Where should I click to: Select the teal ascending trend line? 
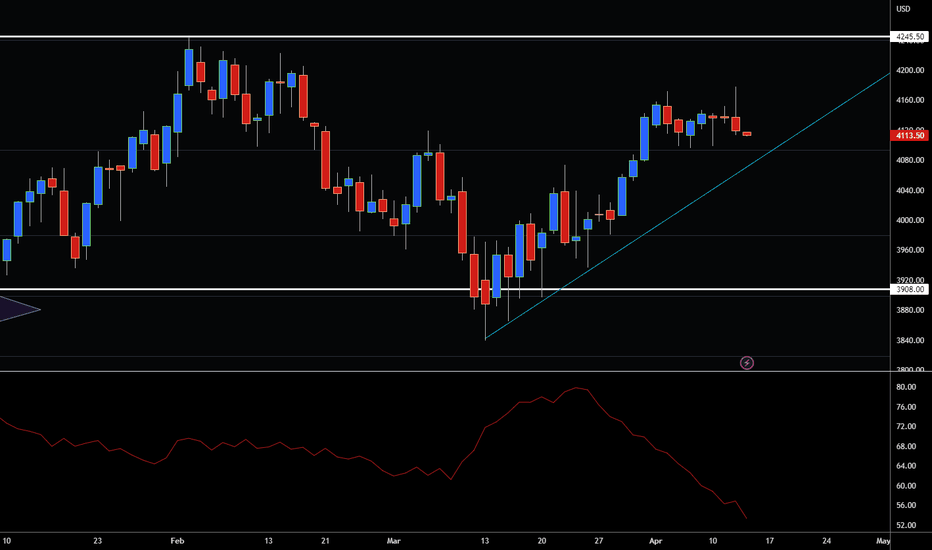(687, 206)
